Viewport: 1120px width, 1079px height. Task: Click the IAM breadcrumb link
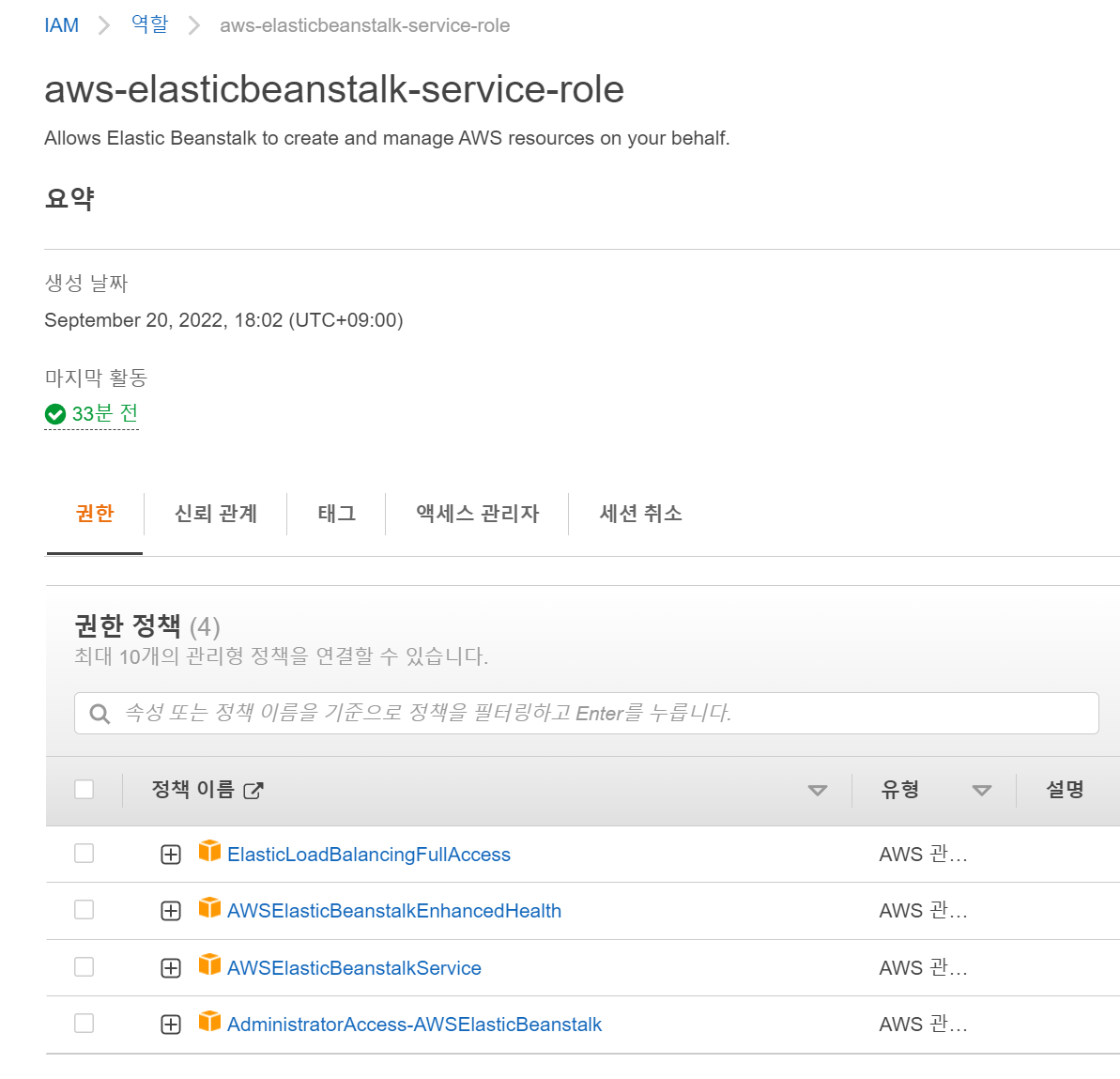(61, 25)
